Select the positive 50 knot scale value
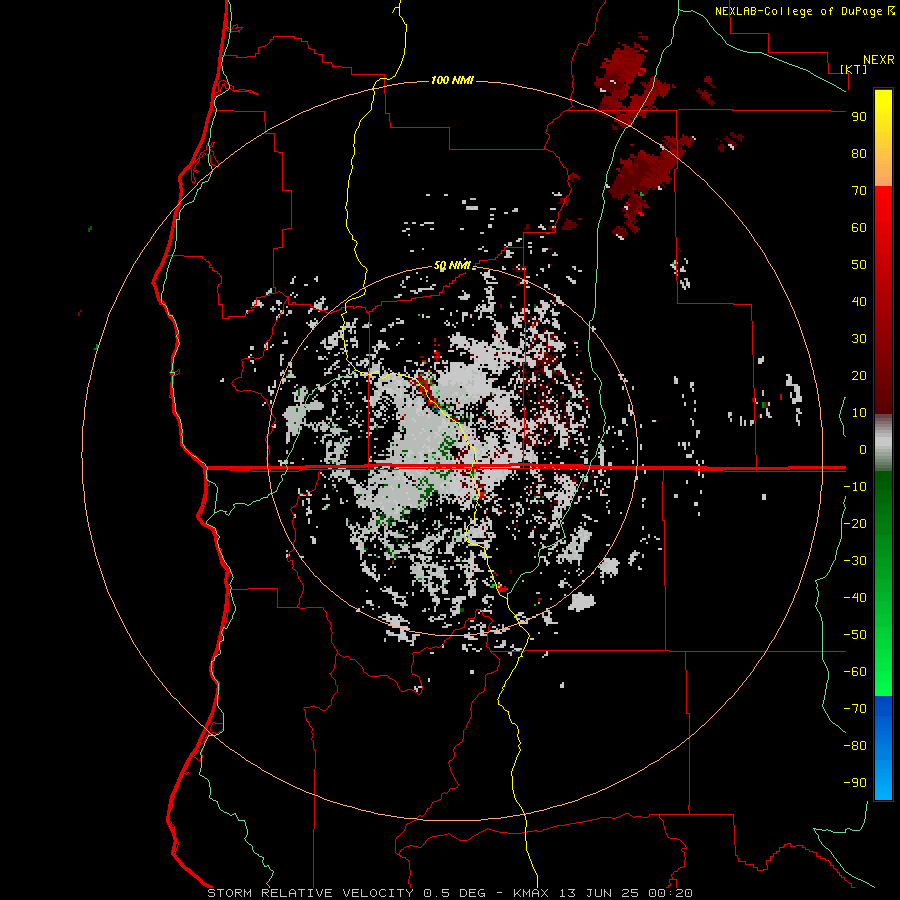Screen dimensions: 900x900 [859, 265]
